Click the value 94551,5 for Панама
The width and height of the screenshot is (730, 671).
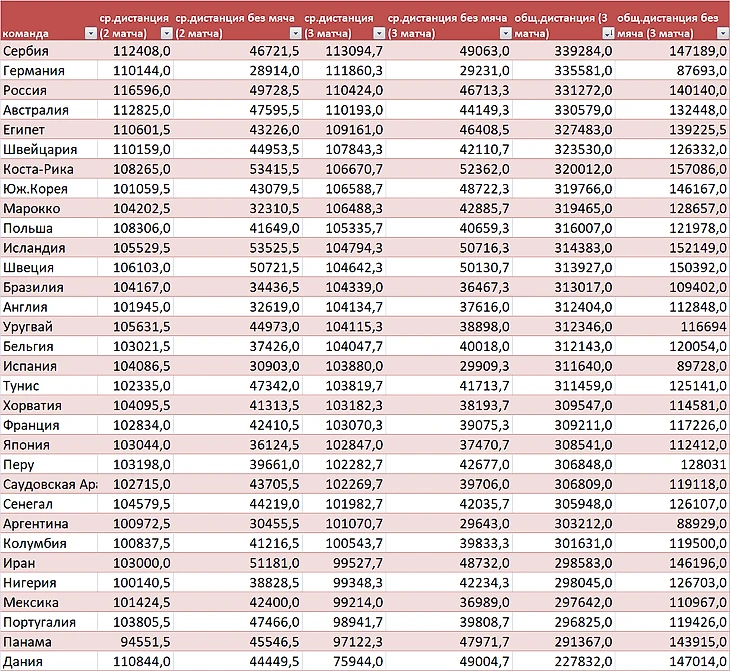[145, 642]
